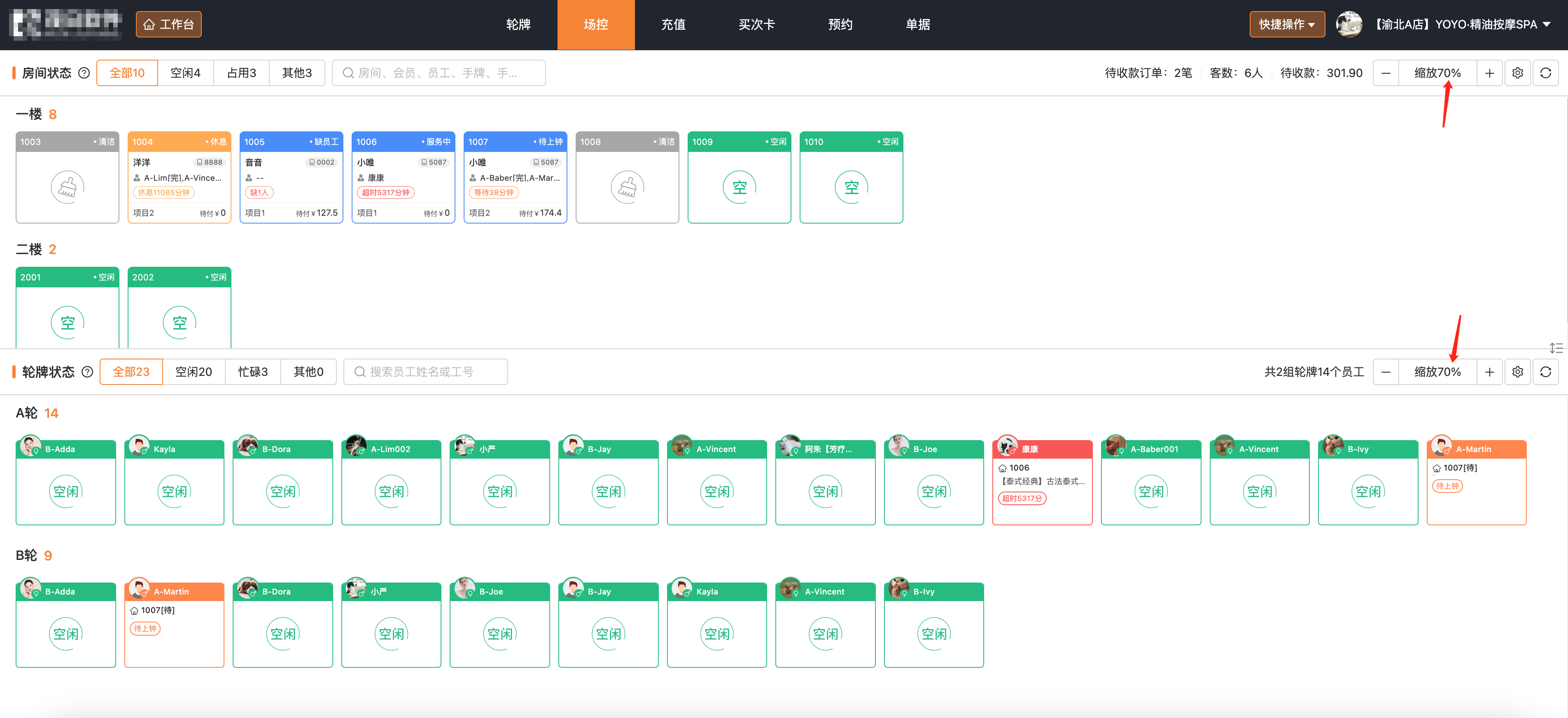Click panel height resize icon at right edge
1568x718 pixels.
click(x=1556, y=347)
